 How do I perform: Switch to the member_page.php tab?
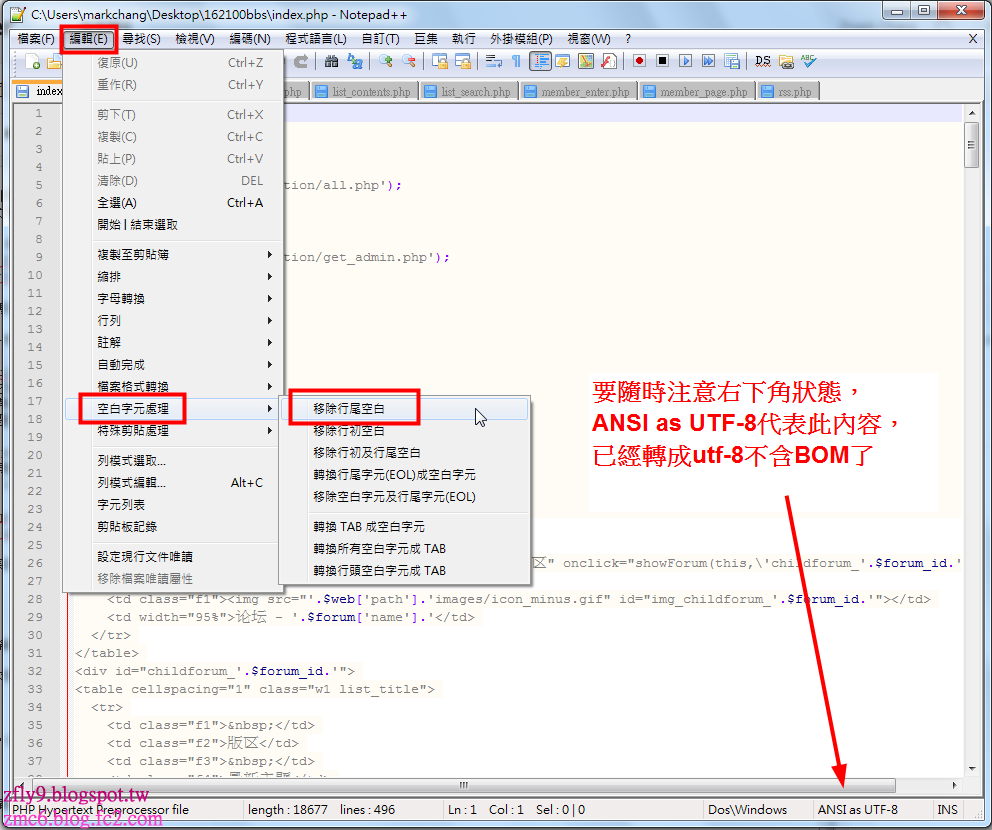pos(697,92)
